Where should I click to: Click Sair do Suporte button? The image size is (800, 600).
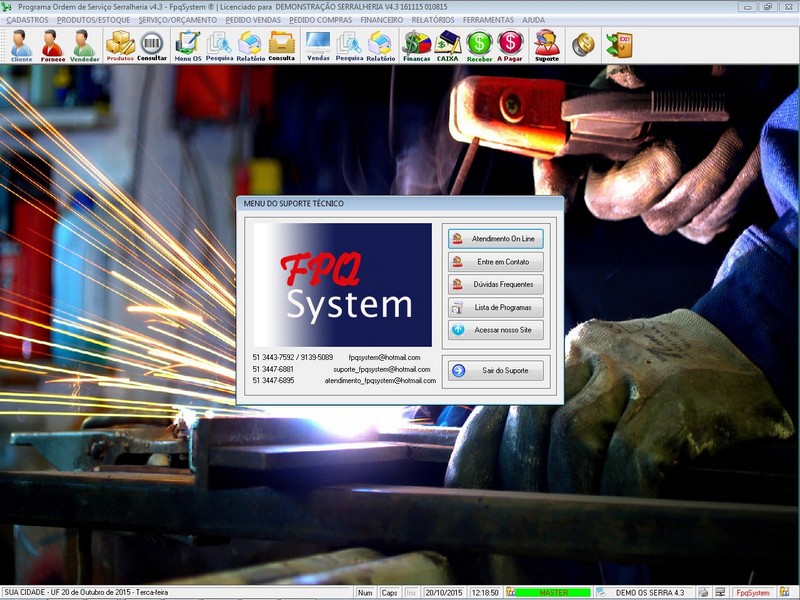click(x=495, y=371)
